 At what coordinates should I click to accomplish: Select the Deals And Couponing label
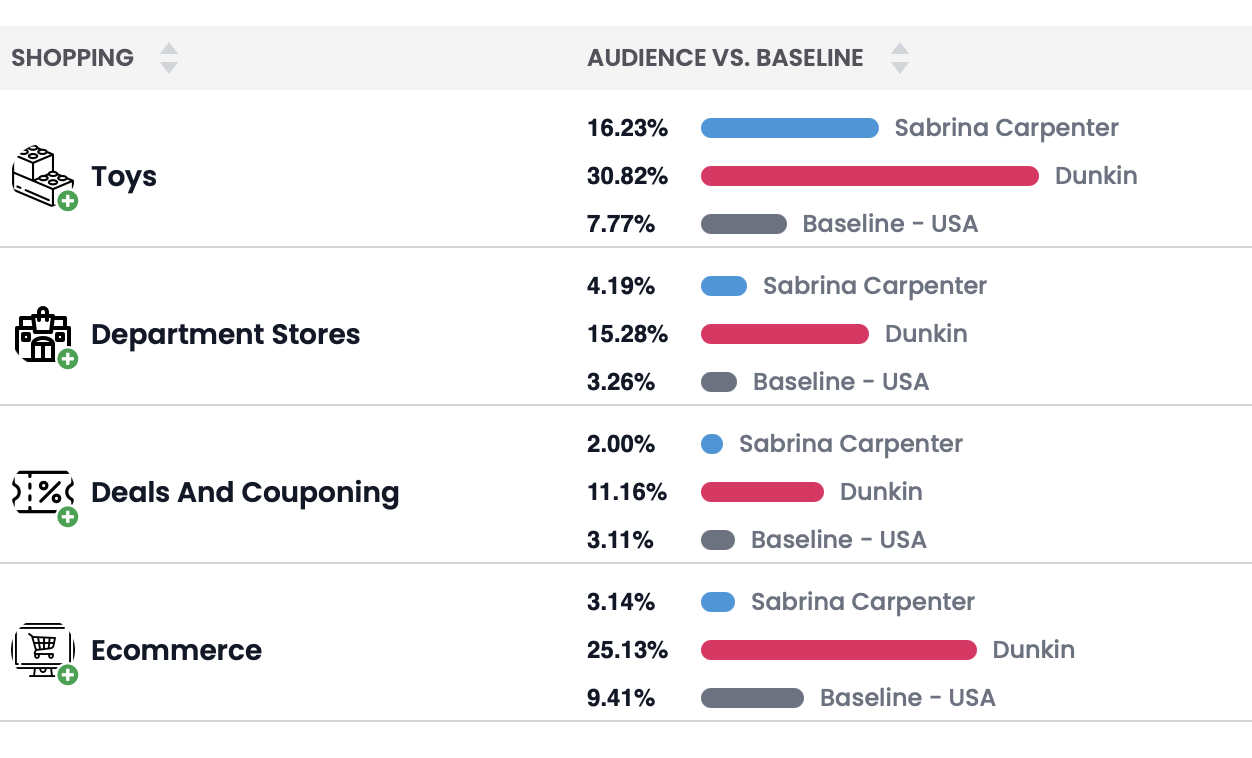point(245,492)
